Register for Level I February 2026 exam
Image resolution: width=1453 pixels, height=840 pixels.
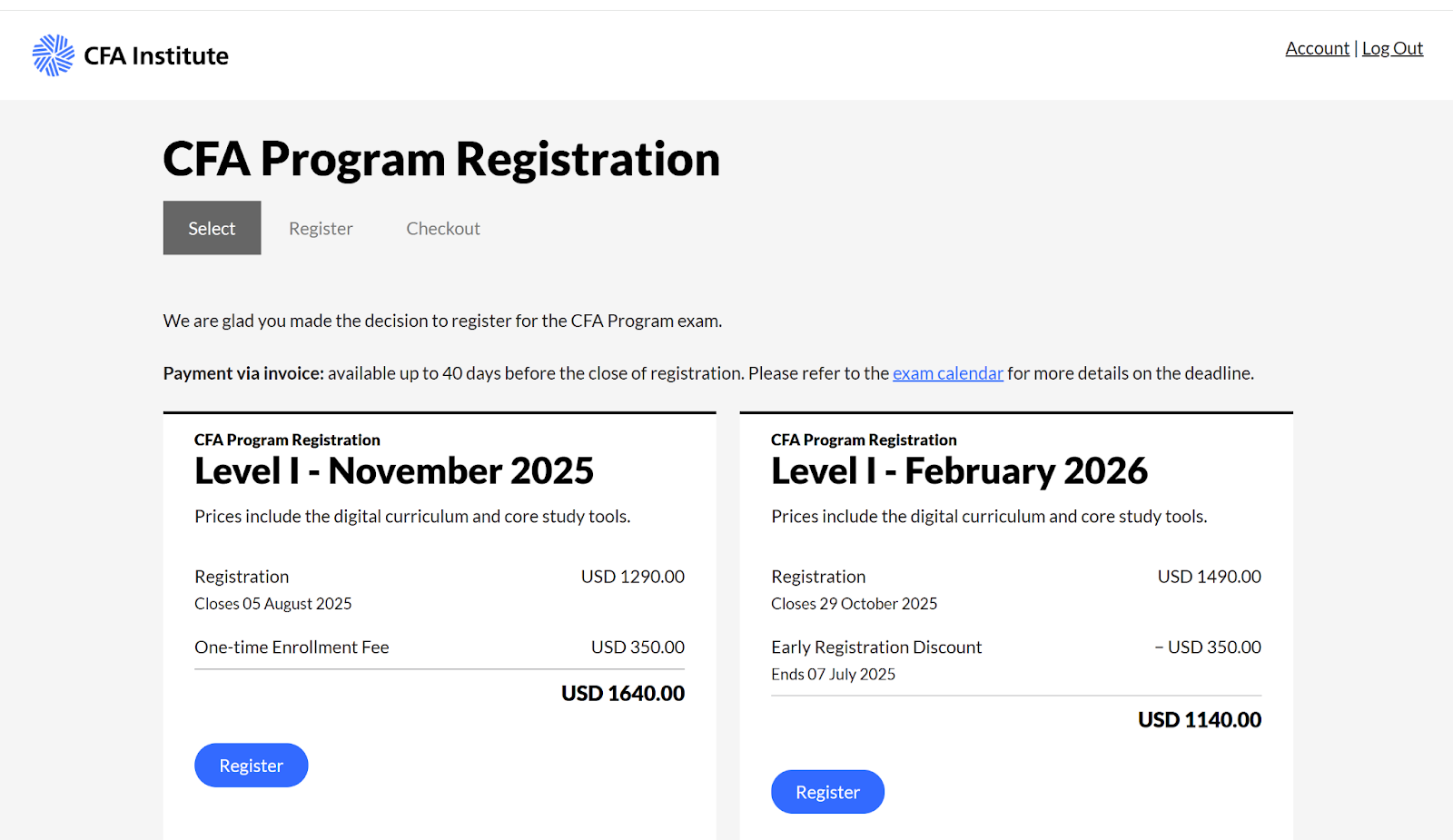(827, 792)
